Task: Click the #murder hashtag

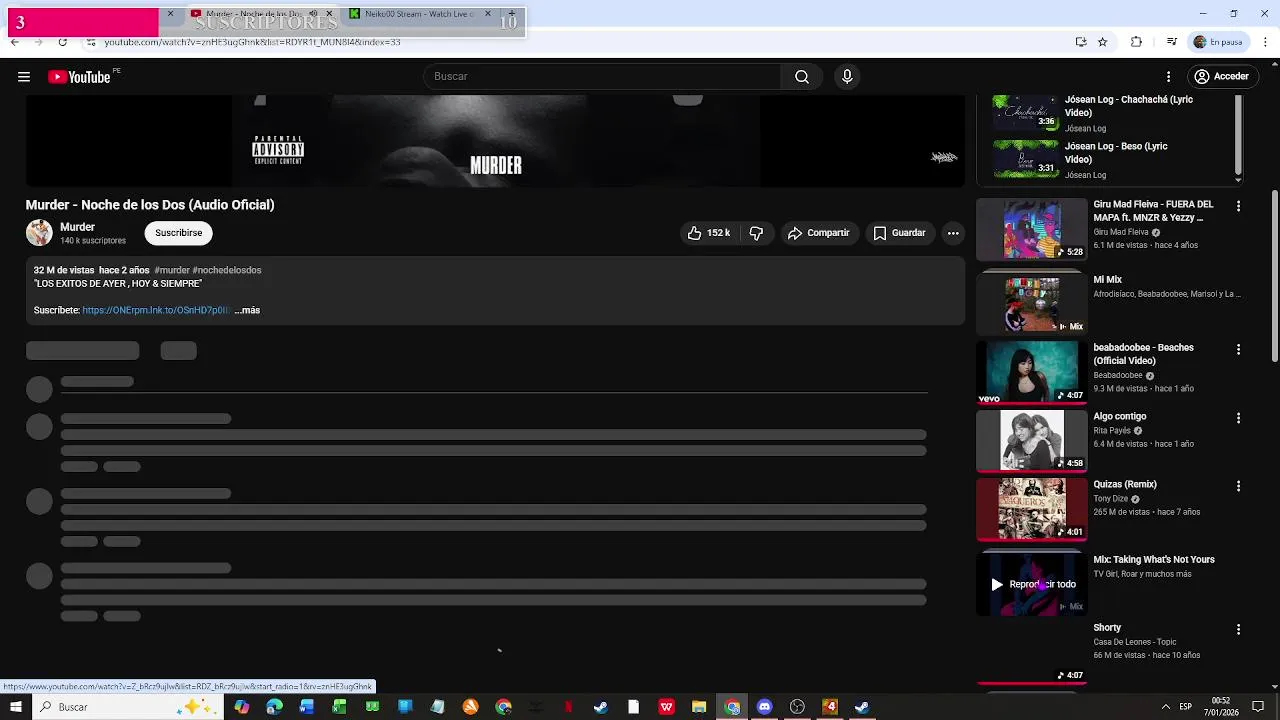Action: pyautogui.click(x=172, y=270)
